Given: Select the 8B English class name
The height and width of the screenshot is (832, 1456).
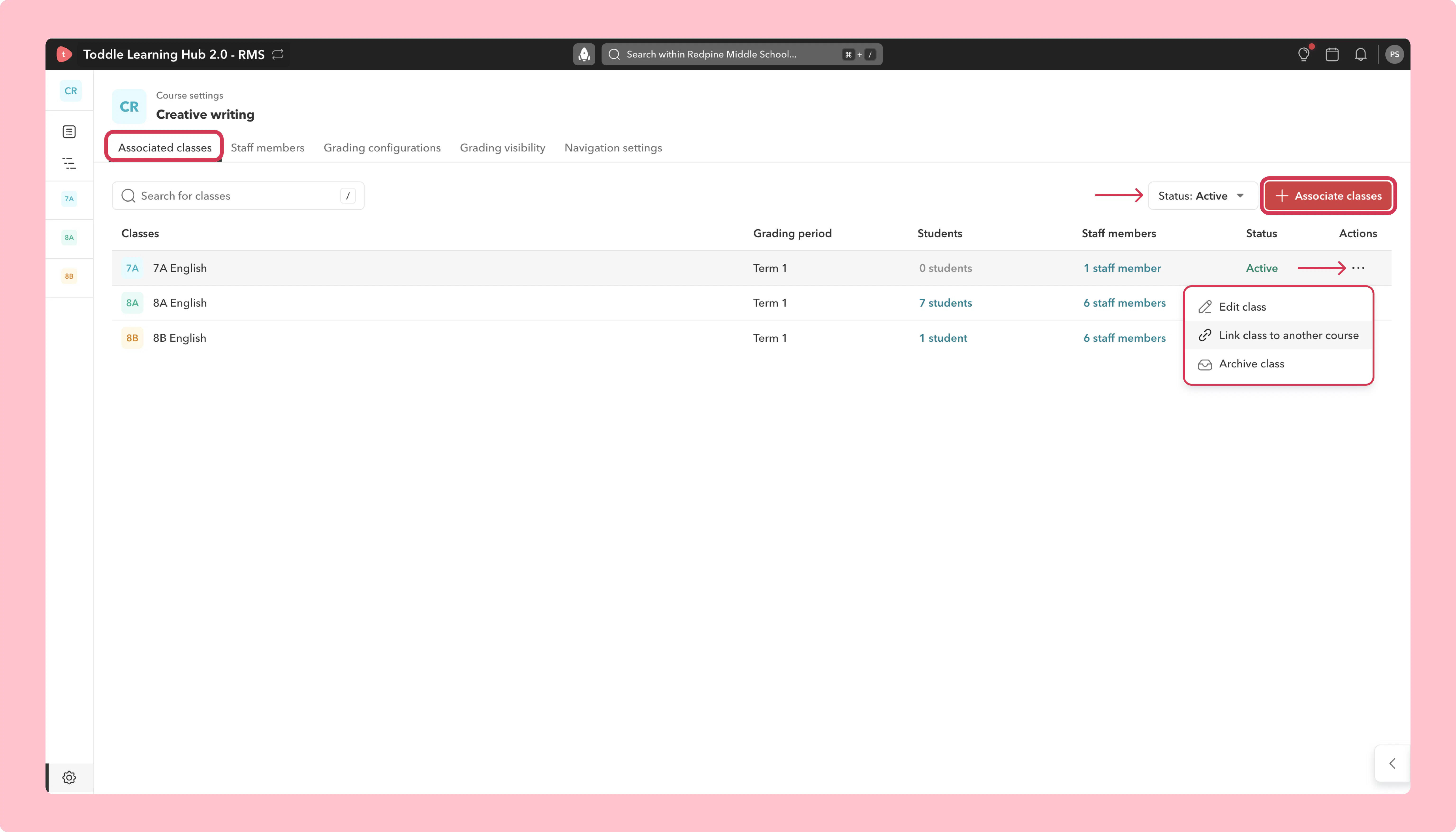Looking at the screenshot, I should tap(179, 338).
